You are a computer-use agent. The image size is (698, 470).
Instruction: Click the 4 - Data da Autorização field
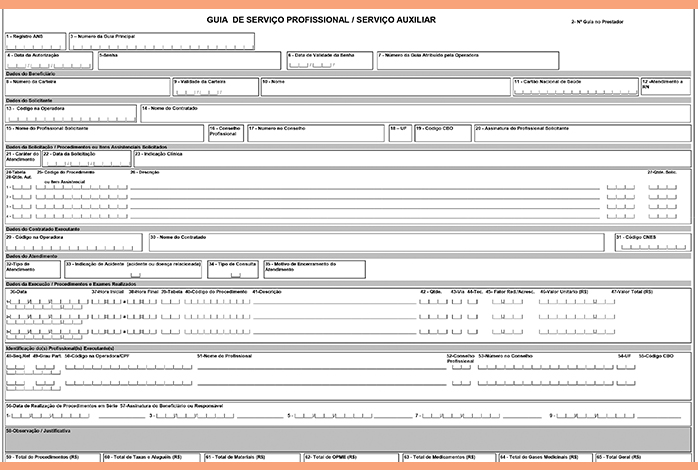coord(50,62)
